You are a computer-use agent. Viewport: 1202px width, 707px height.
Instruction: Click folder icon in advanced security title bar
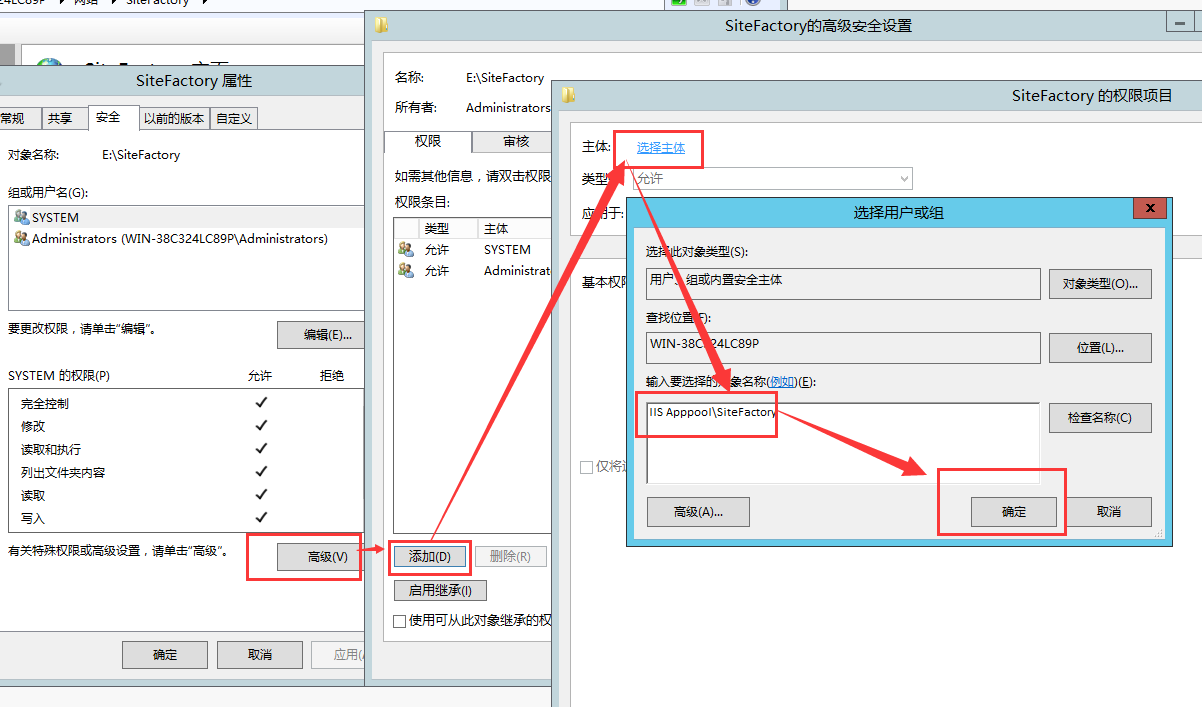click(x=382, y=25)
